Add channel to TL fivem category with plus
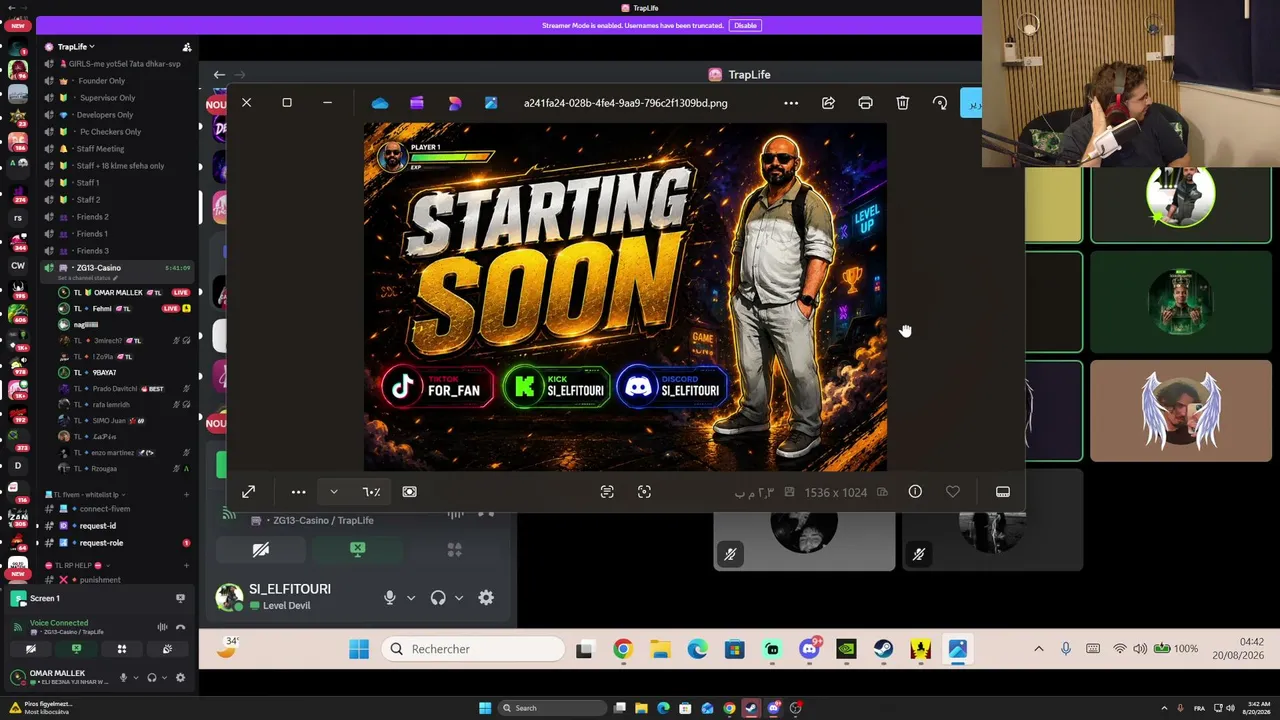The image size is (1280, 720). point(186,495)
